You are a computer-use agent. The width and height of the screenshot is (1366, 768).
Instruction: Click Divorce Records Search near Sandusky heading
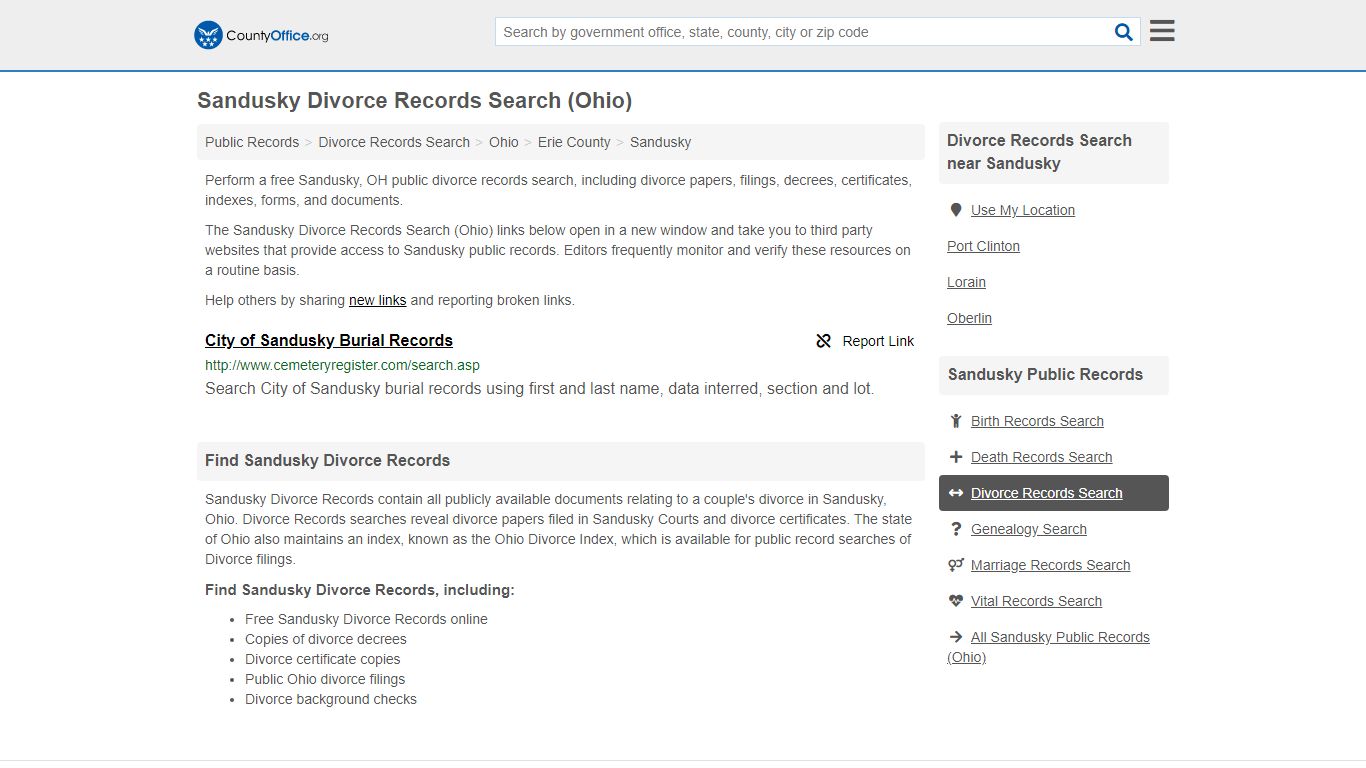[x=1039, y=152]
